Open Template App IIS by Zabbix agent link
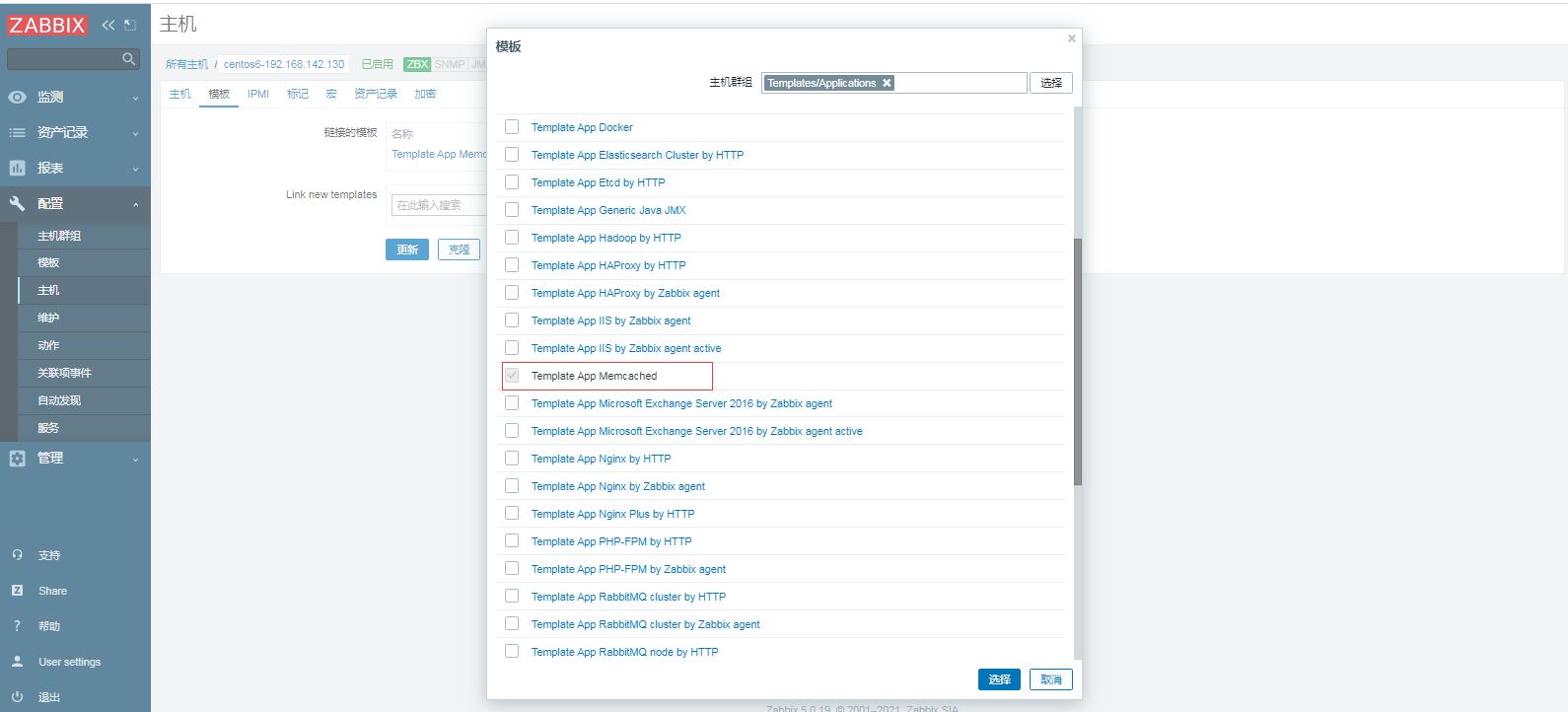Screen dimensions: 1568x712 click(x=610, y=320)
